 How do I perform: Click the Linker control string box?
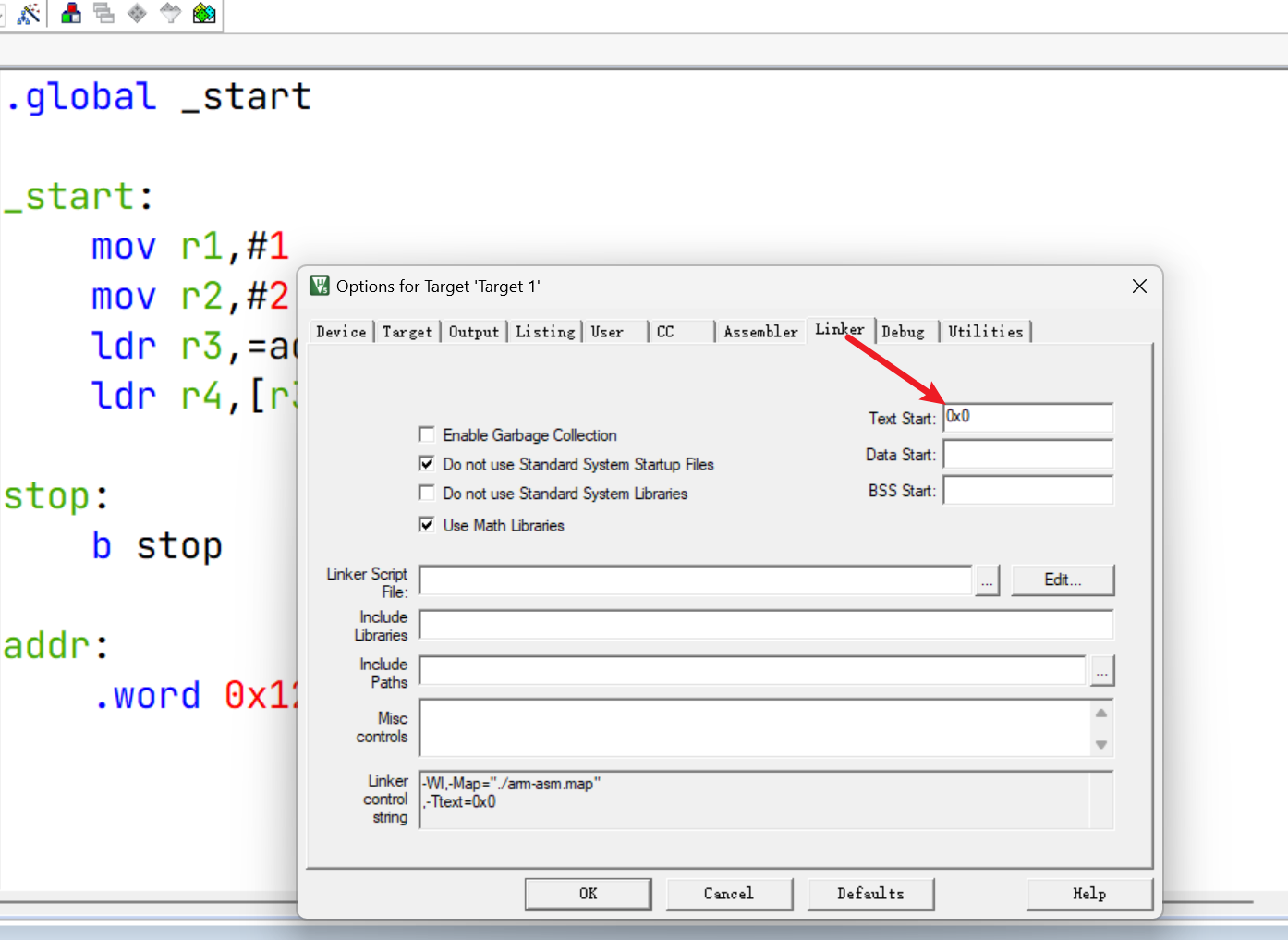point(766,800)
